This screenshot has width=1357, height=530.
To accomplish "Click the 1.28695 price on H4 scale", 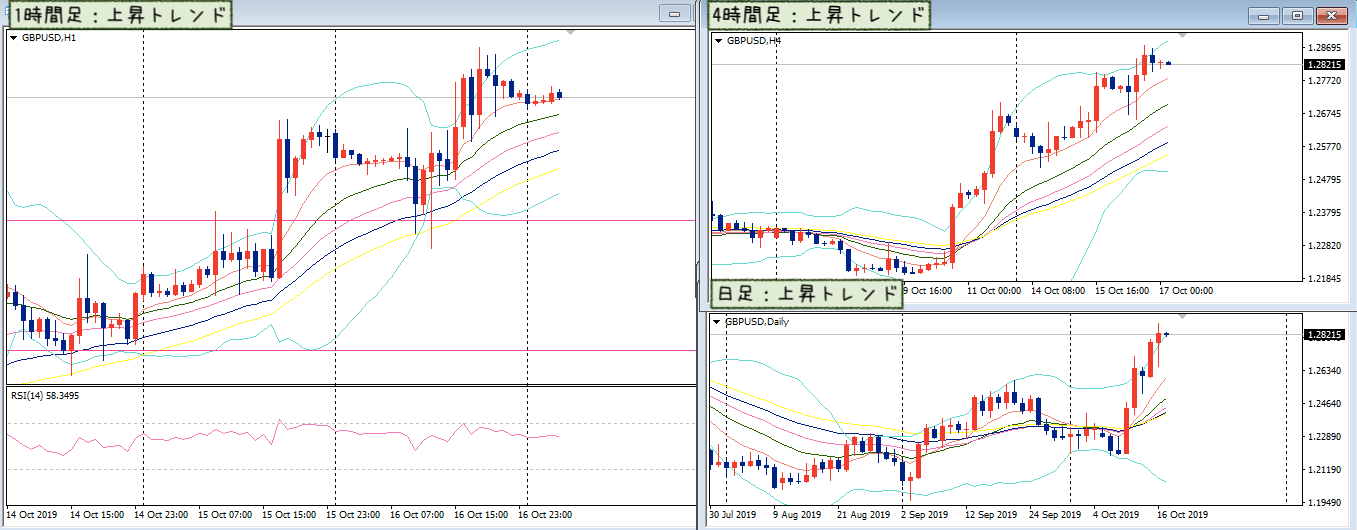I will pos(1323,47).
